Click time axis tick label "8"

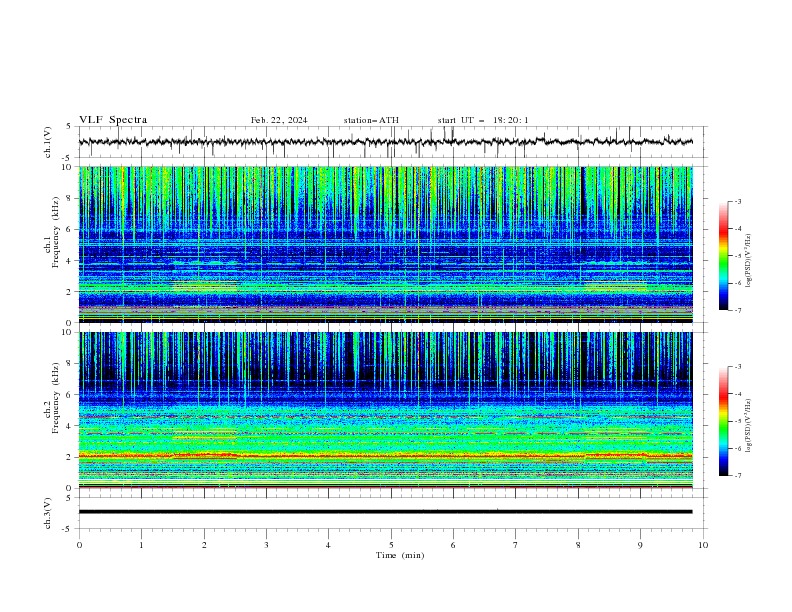[578, 545]
